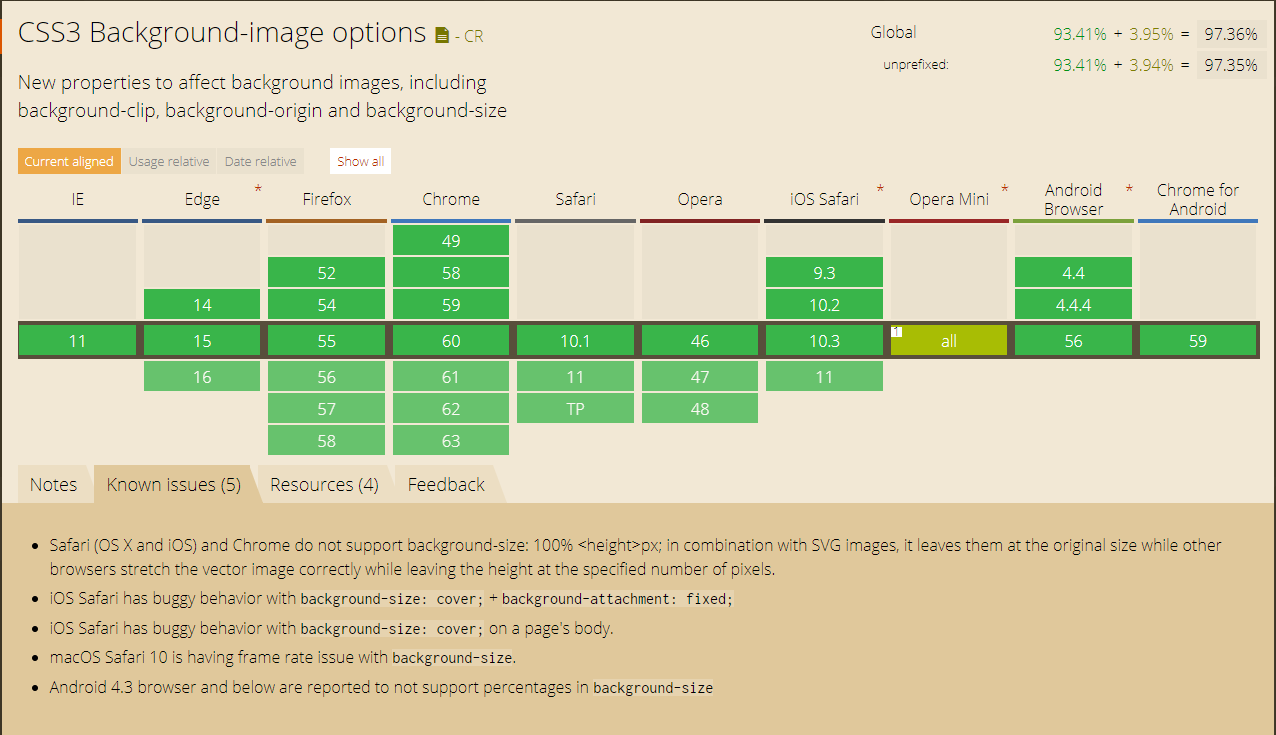Select the Current aligned view mode
The image size is (1276, 735).
(x=69, y=161)
